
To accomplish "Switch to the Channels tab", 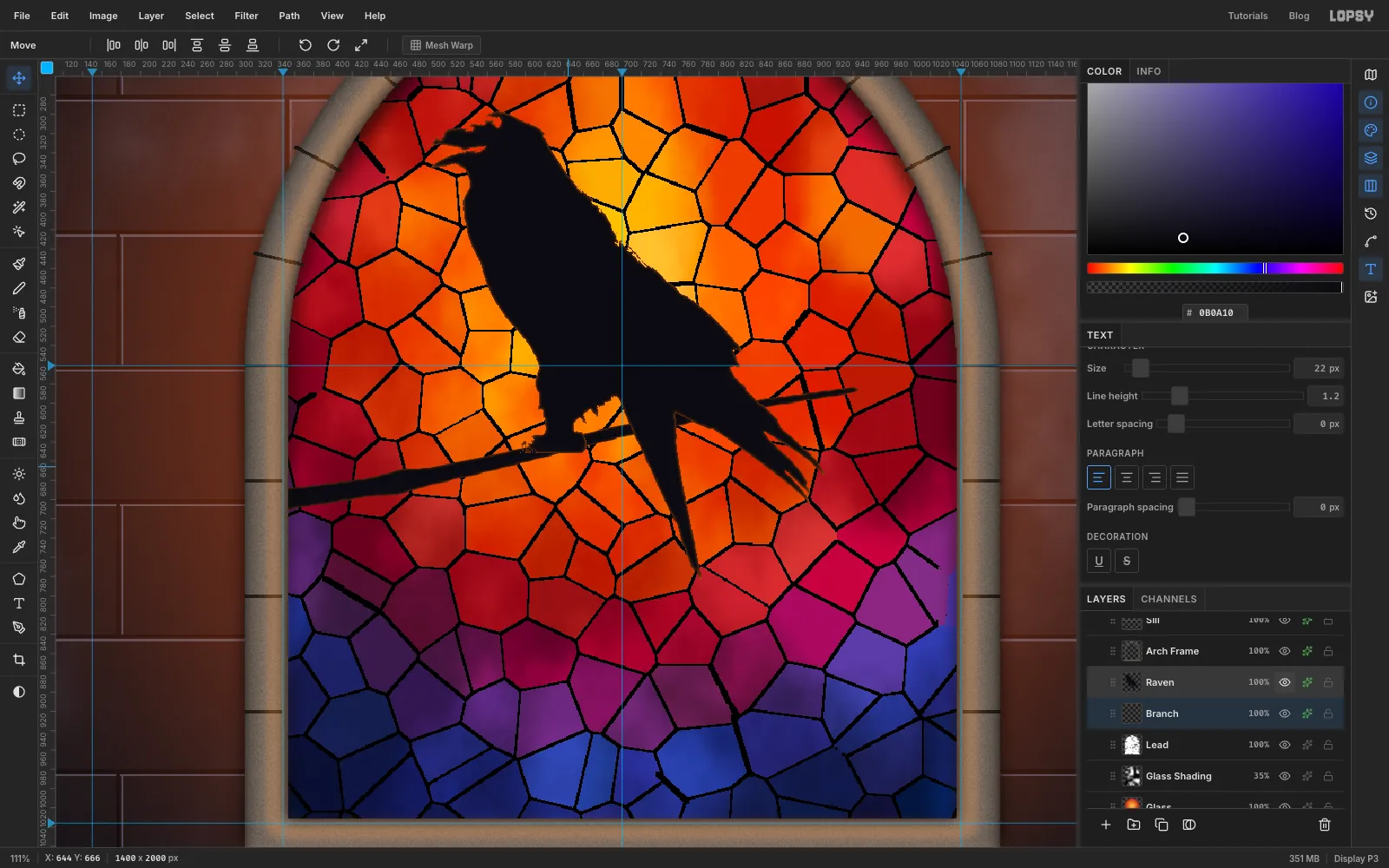I will click(x=1168, y=599).
